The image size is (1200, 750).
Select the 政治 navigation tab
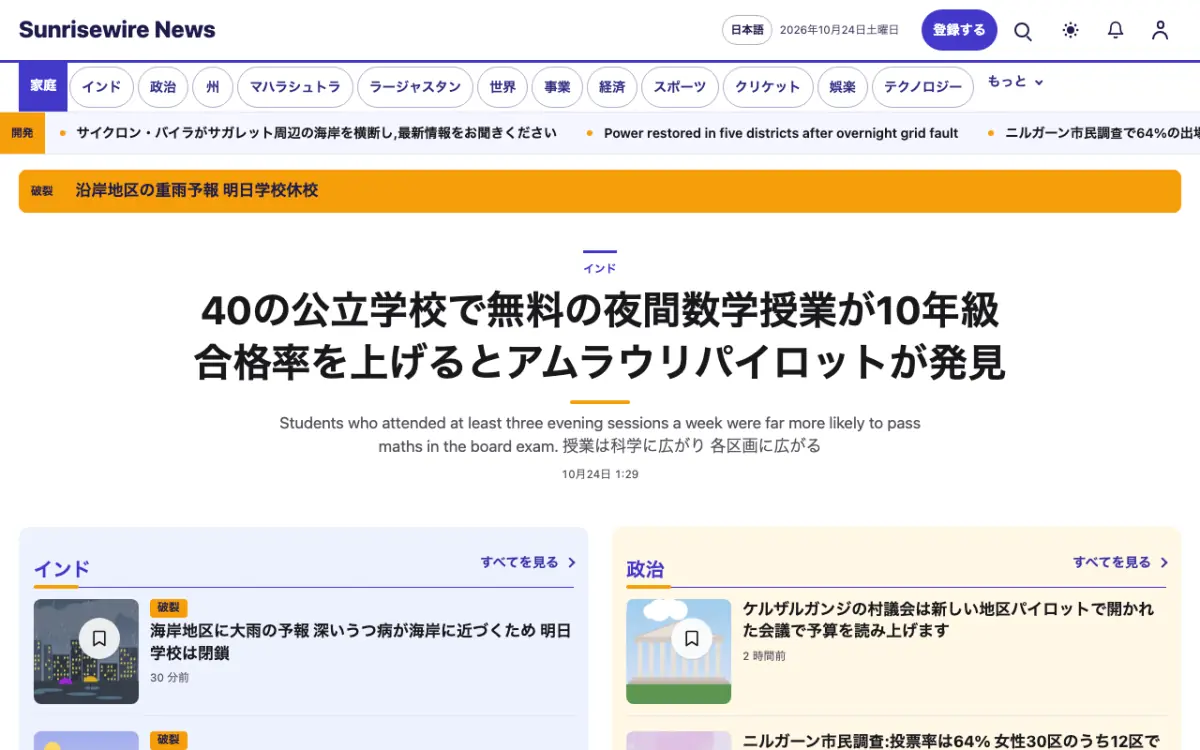pyautogui.click(x=163, y=87)
